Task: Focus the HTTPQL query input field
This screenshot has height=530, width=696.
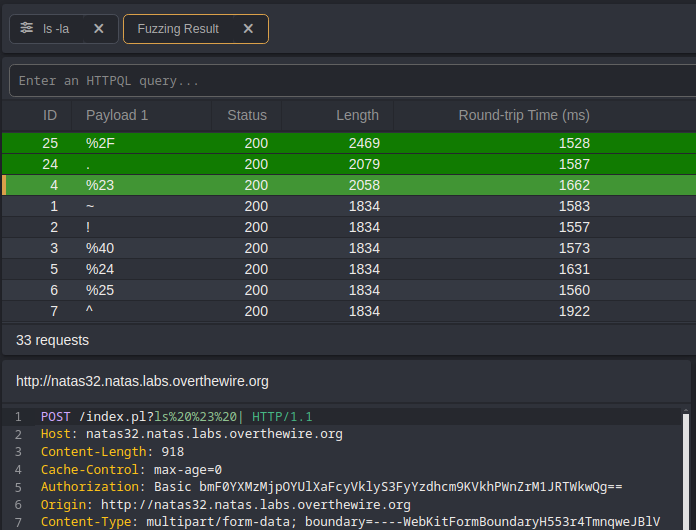Action: pos(348,81)
